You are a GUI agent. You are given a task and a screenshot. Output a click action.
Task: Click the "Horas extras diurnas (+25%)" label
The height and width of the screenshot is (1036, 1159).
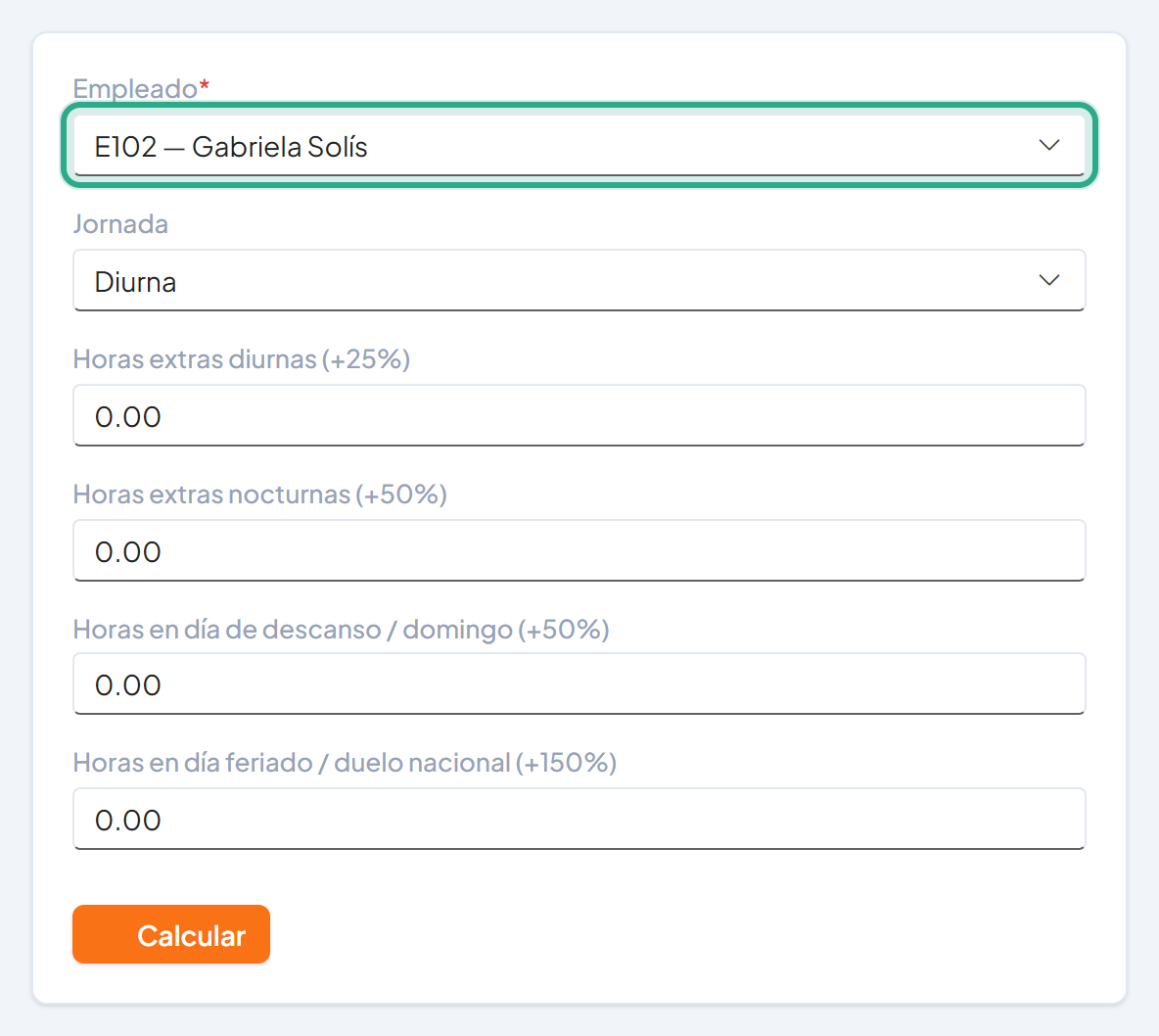click(x=242, y=359)
